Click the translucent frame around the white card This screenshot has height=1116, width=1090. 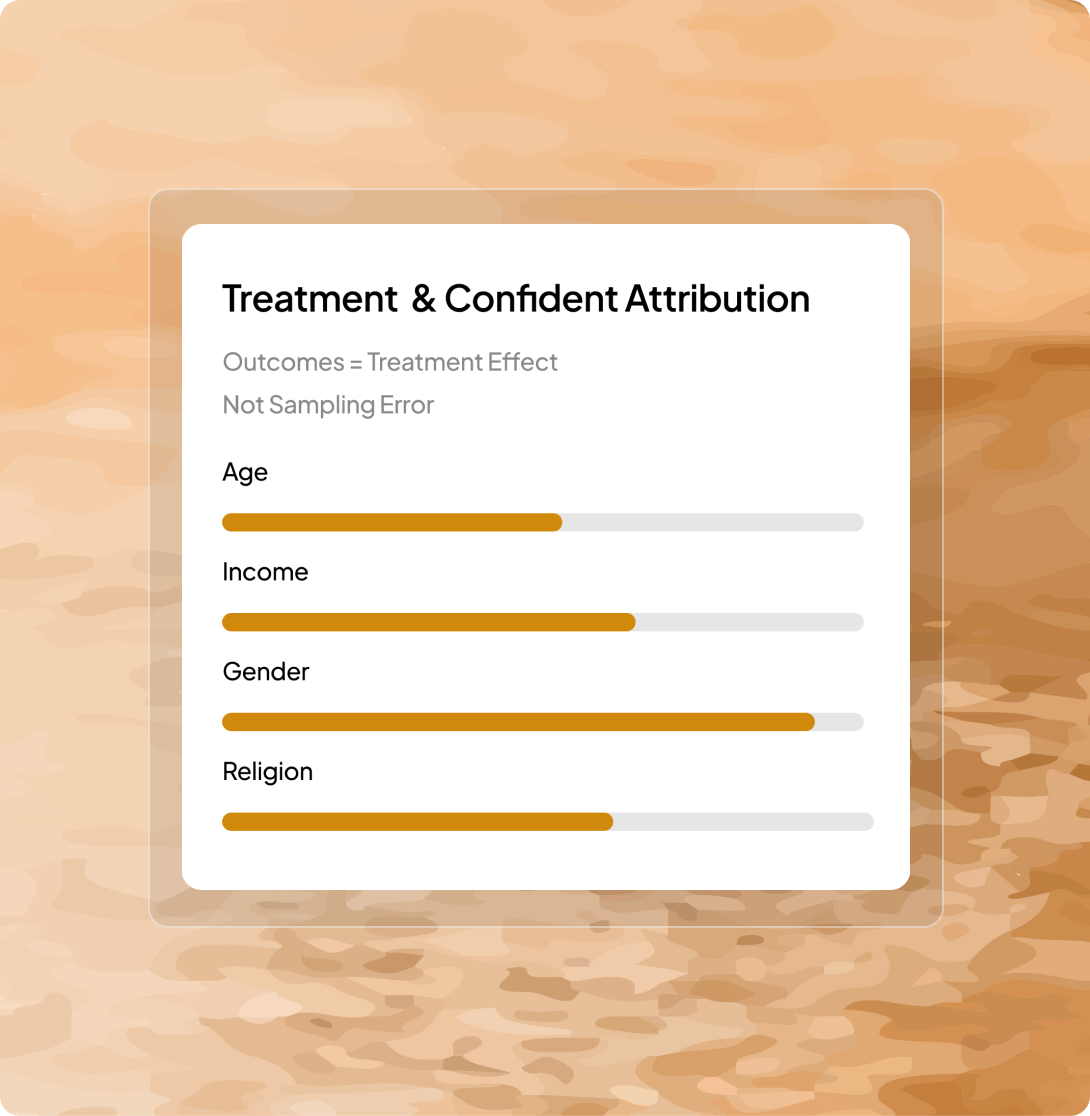[165, 557]
